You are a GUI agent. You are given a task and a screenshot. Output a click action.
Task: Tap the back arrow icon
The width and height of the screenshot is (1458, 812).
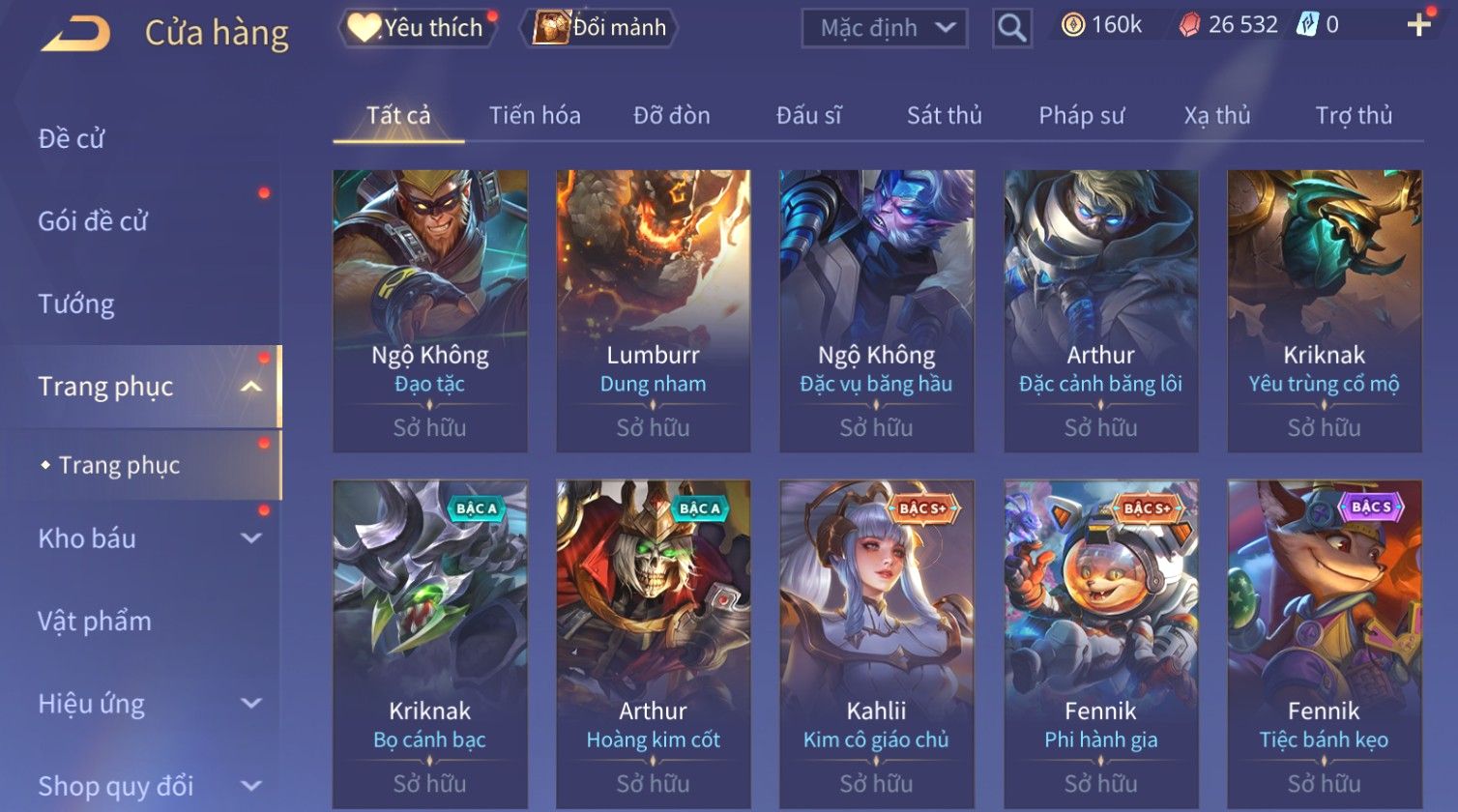[75, 34]
